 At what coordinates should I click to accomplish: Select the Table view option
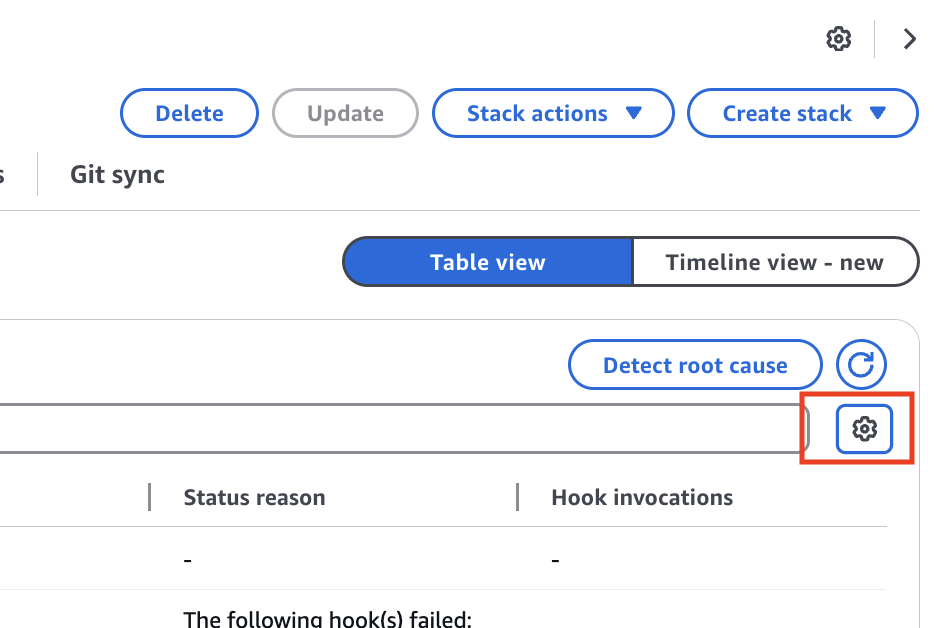[488, 262]
